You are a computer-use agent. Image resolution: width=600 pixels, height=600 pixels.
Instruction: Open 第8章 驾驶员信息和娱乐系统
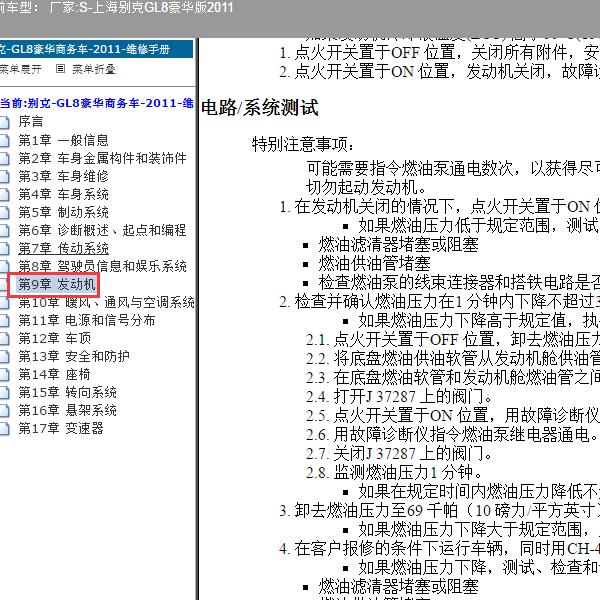[x=103, y=266]
